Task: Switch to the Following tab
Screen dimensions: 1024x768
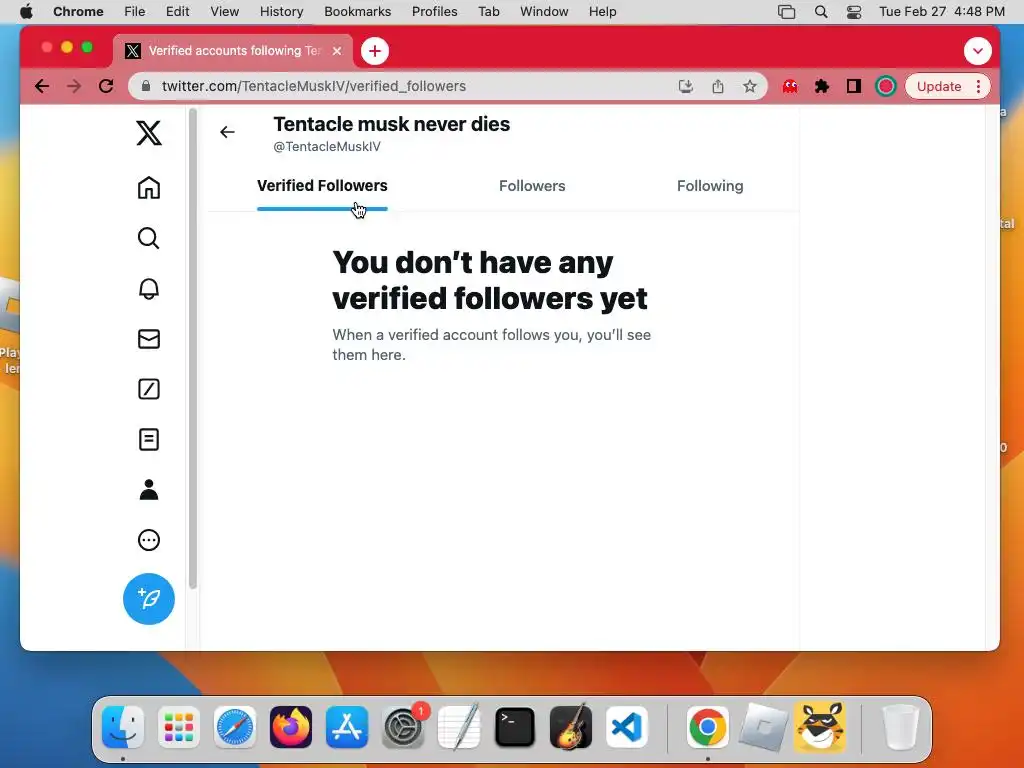Action: 710,186
